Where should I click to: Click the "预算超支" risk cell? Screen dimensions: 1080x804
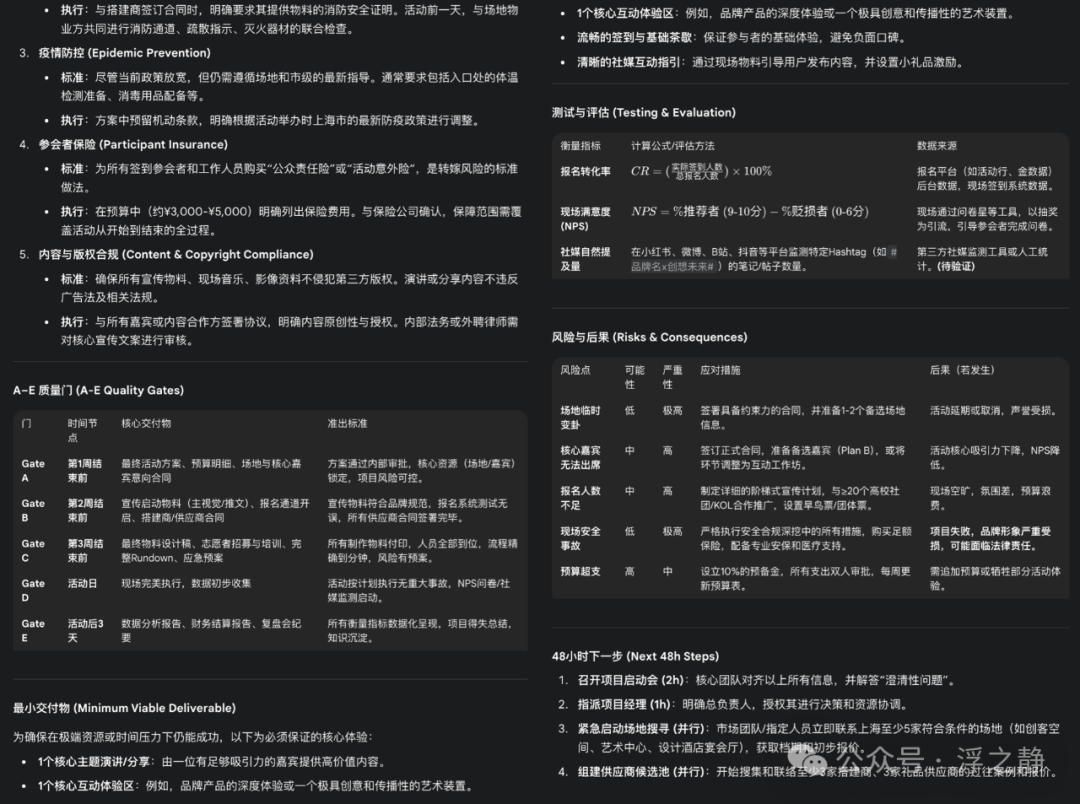pyautogui.click(x=581, y=572)
